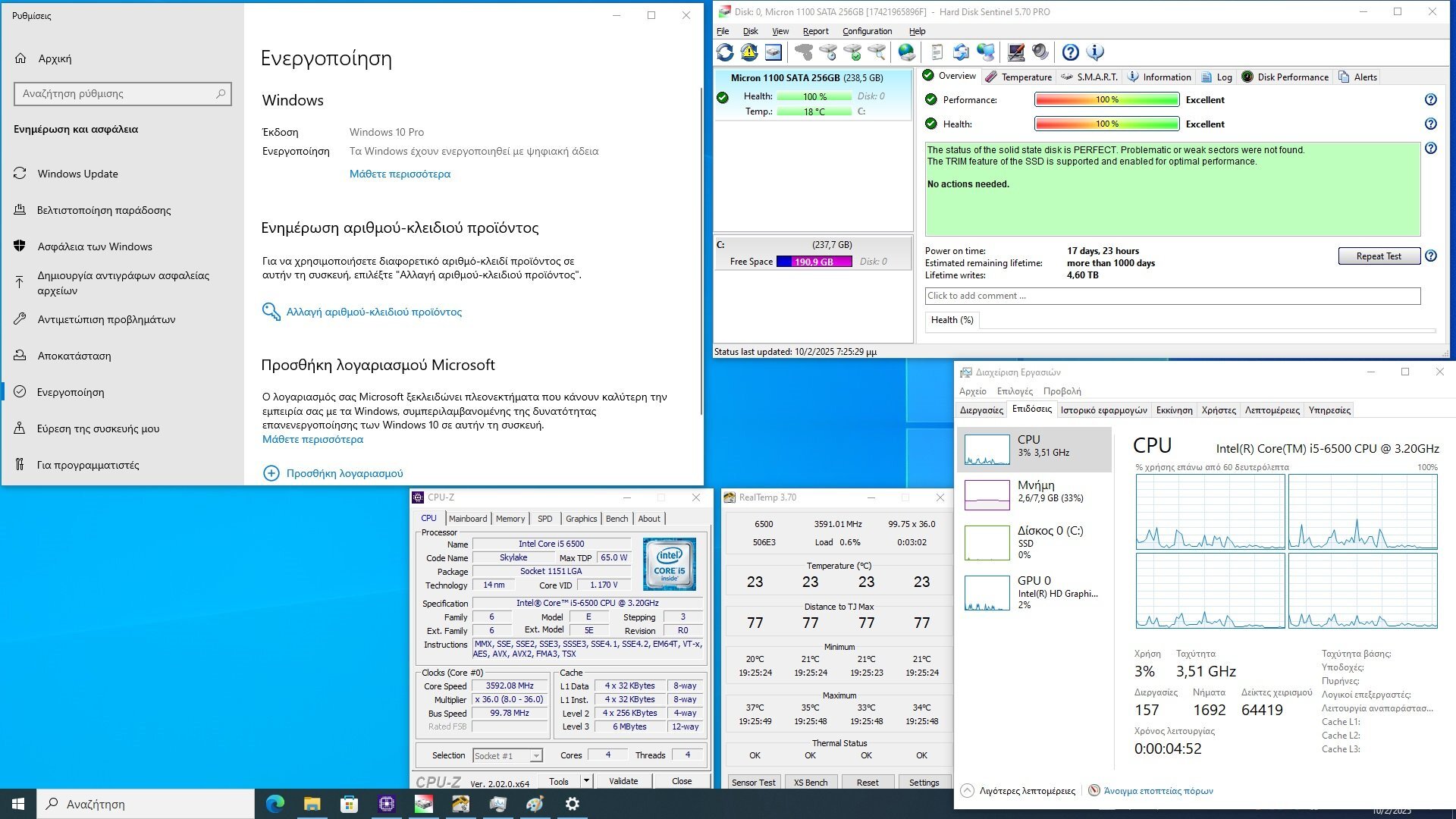Expand the CPU-Z Tools dropdown arrow

click(586, 781)
